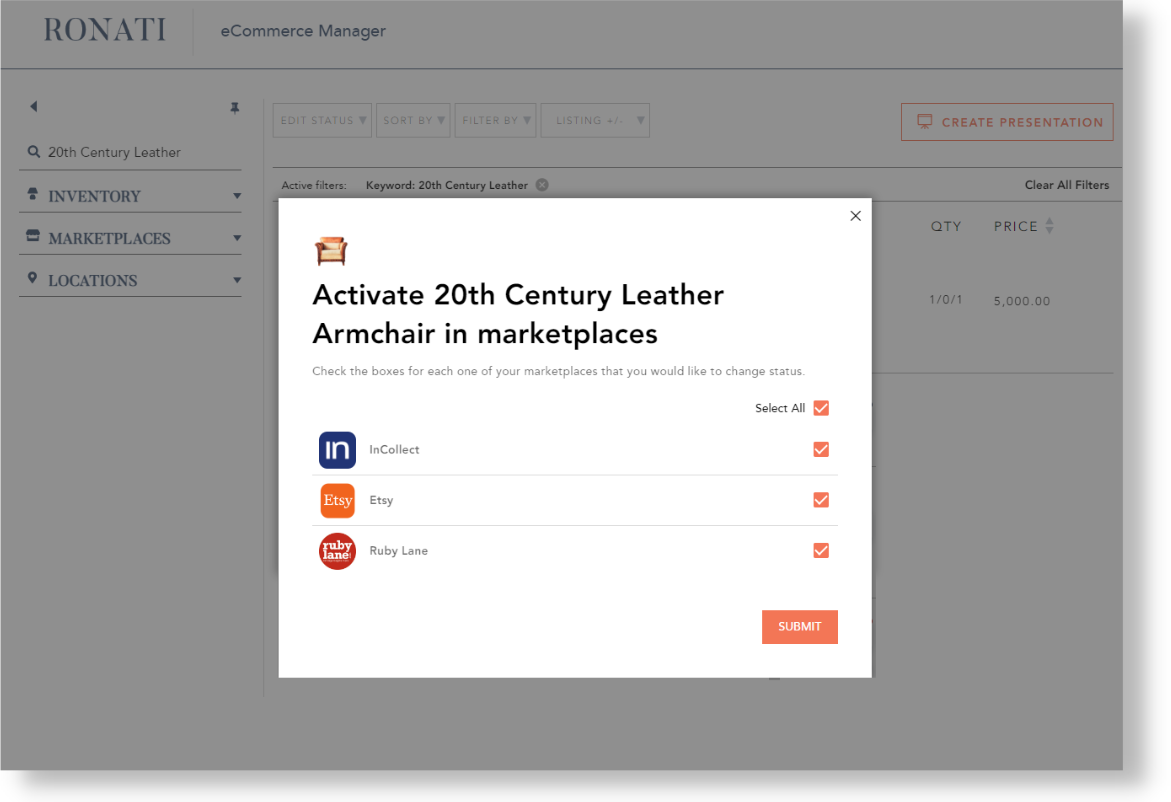Click the 5,000.00 price value
The image size is (1171, 802).
[x=1022, y=301]
